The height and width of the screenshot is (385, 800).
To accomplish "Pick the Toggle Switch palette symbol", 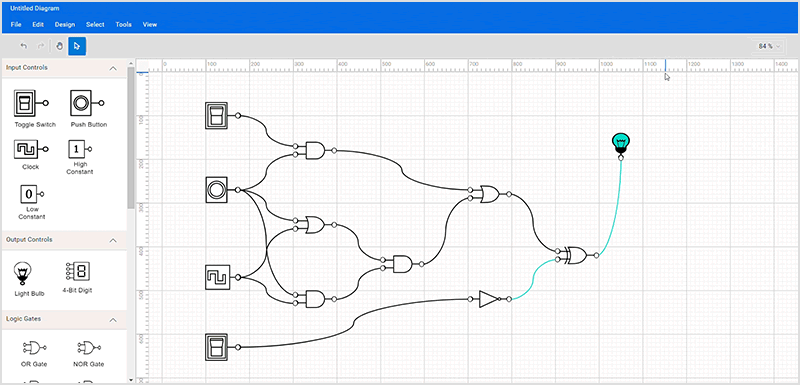I will [x=31, y=104].
